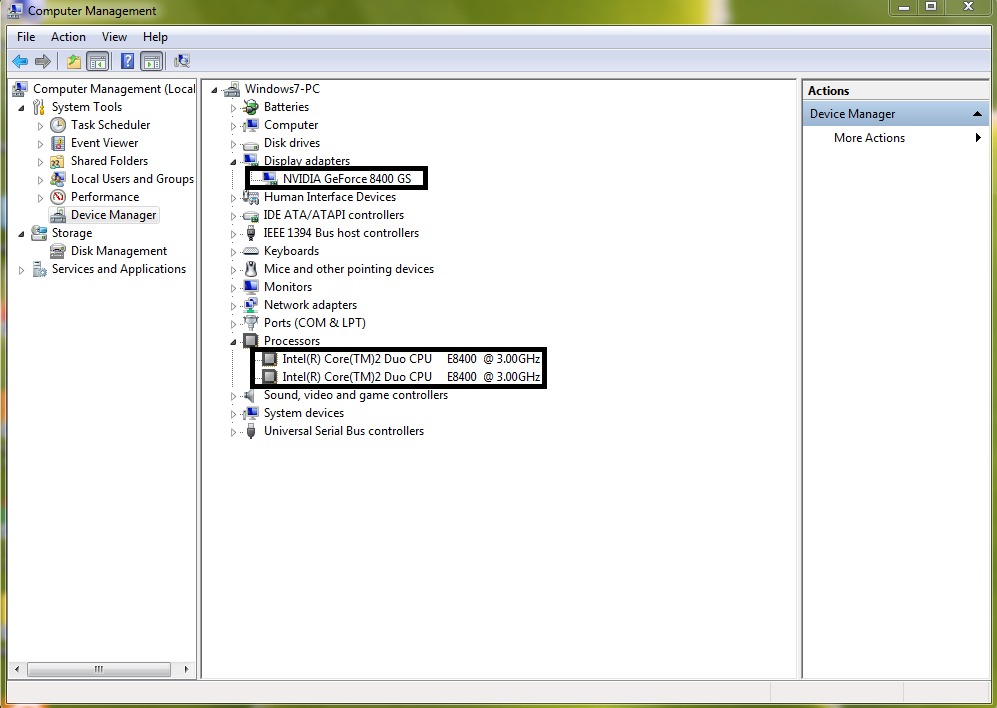
Task: Click the Shared Folders icon
Action: [58, 161]
